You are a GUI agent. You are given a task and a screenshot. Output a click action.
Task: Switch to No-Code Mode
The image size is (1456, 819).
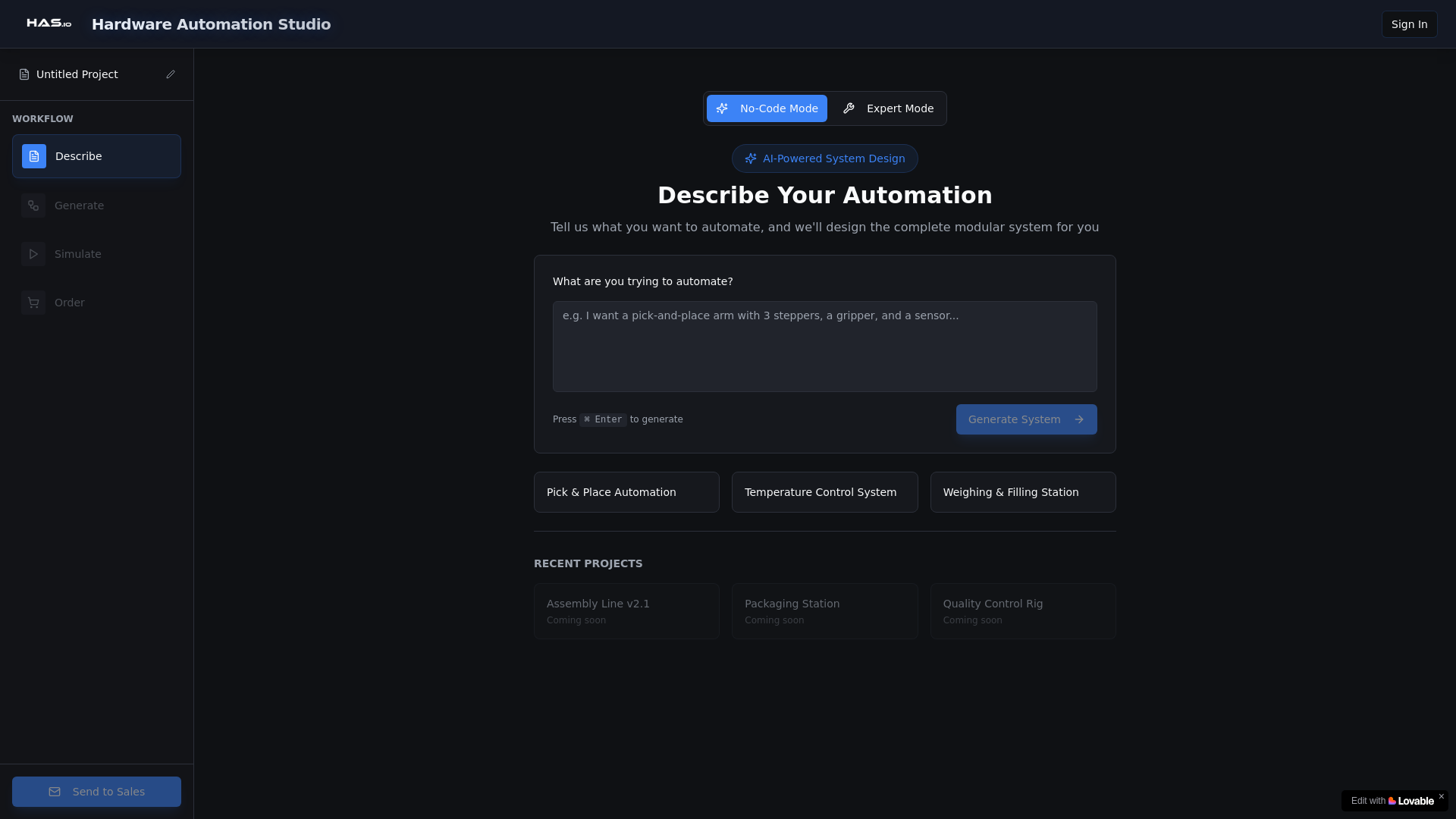767,108
